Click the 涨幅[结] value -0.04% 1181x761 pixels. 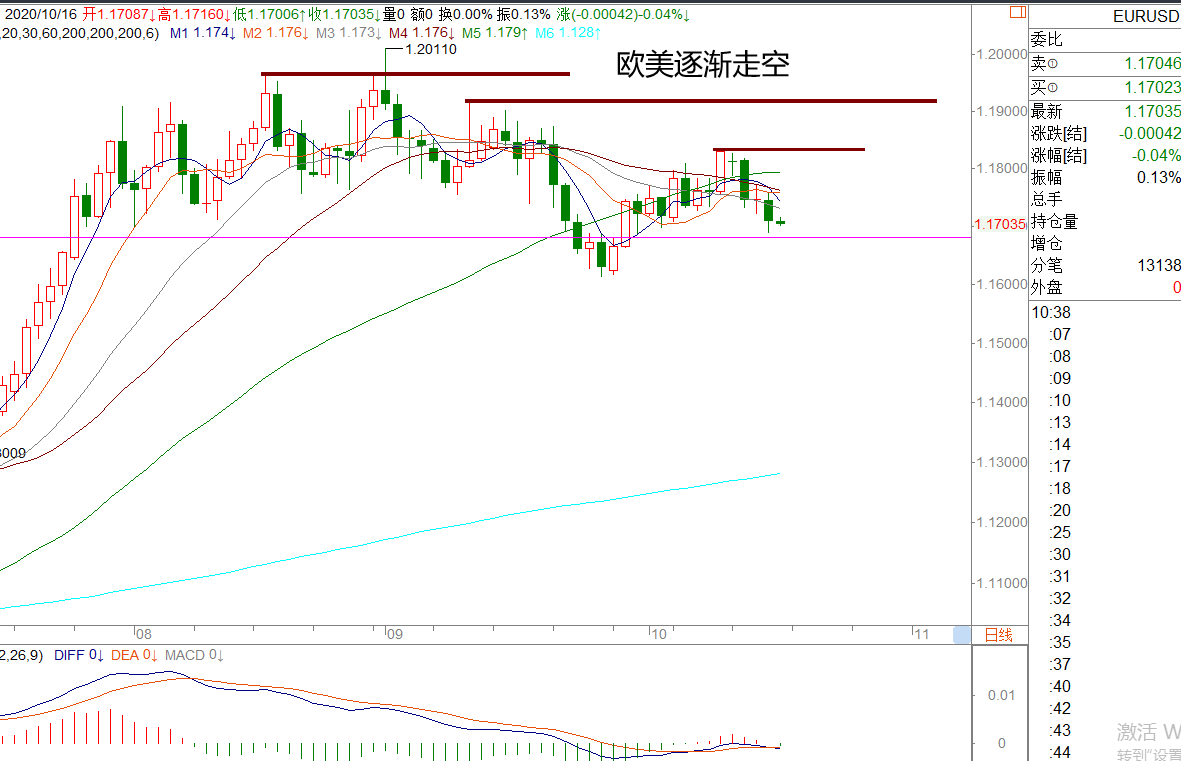coord(1155,155)
